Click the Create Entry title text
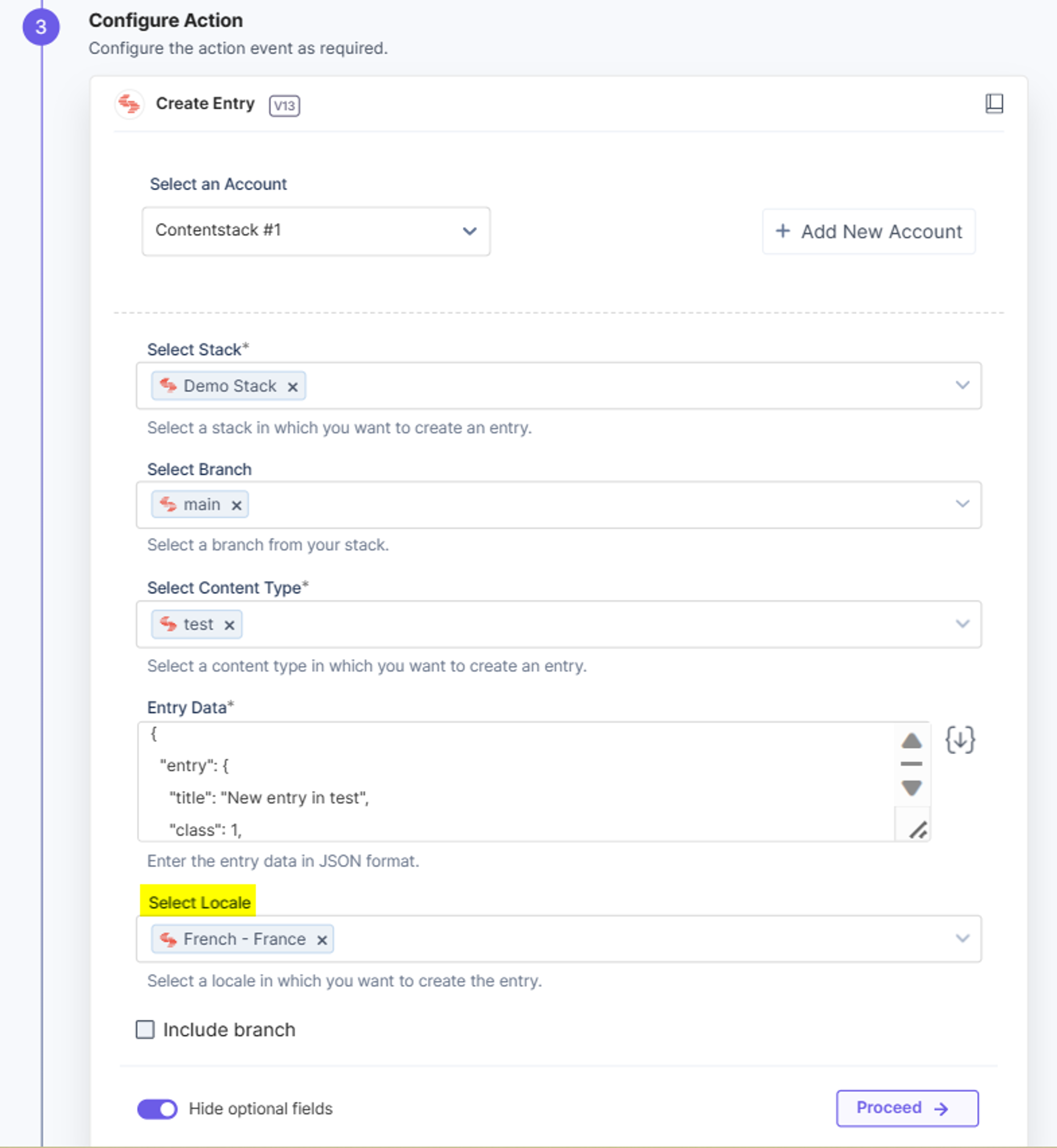The height and width of the screenshot is (1148, 1057). pyautogui.click(x=205, y=103)
